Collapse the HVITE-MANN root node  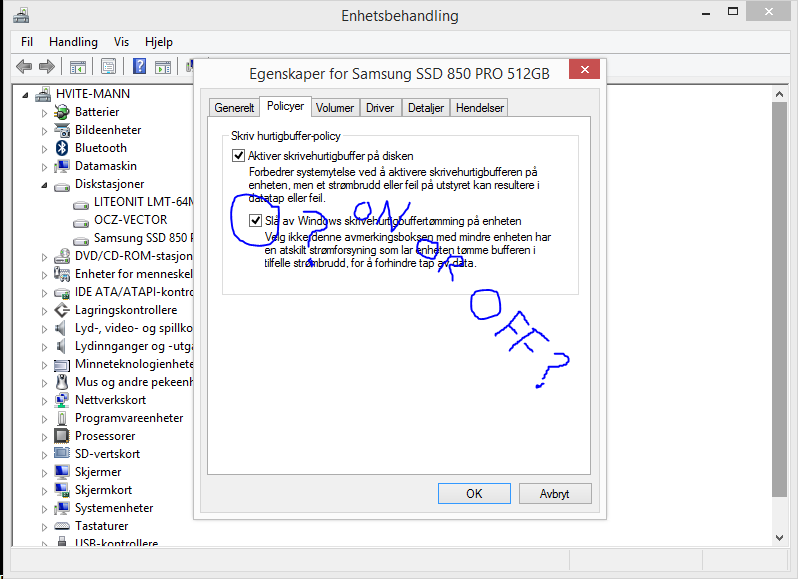click(x=25, y=95)
